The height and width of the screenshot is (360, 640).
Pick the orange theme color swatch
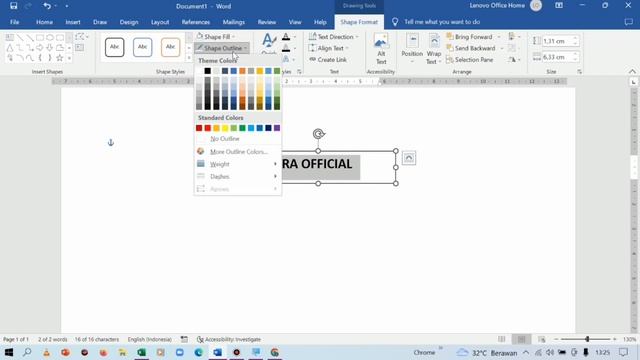tap(242, 71)
